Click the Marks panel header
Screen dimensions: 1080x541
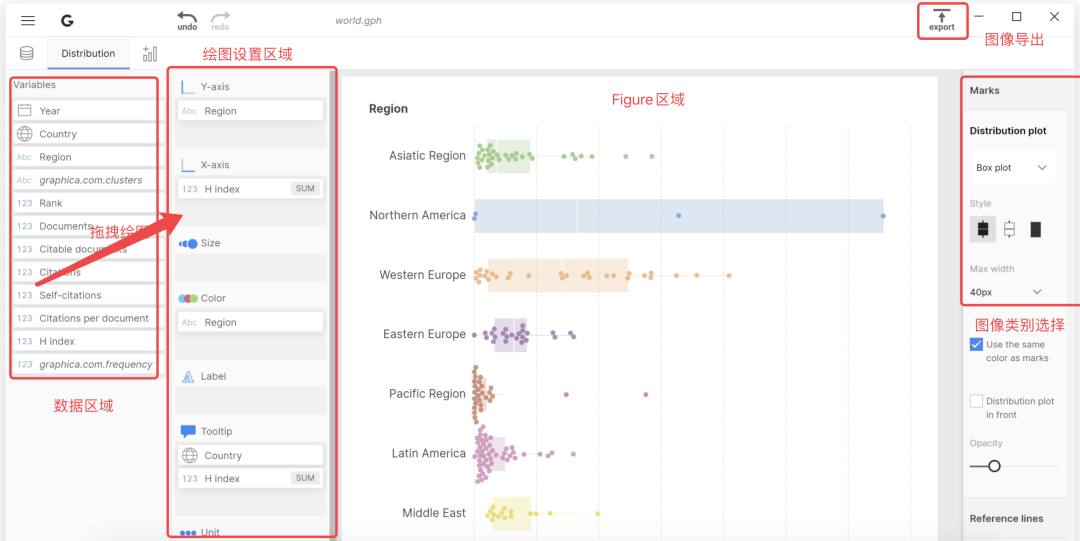(x=984, y=90)
